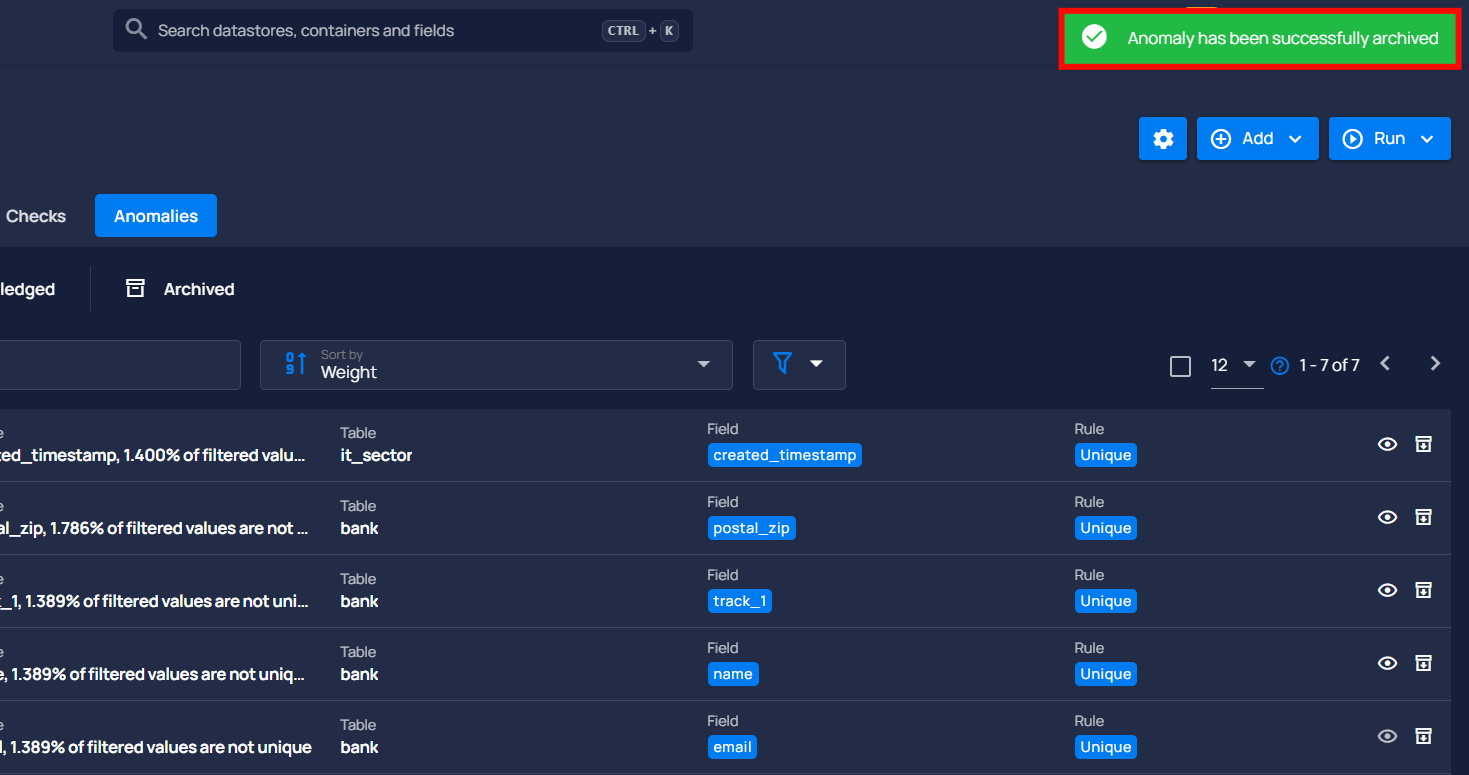Change the page size of 12
Viewport: 1469px width, 775px height.
click(1235, 365)
